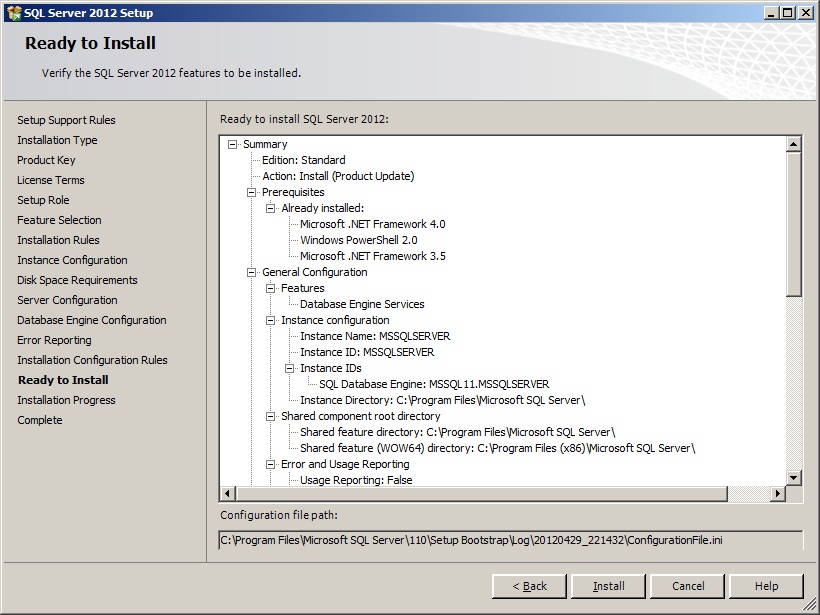Select the Disk Space Requirements step
The image size is (820, 615).
[77, 280]
